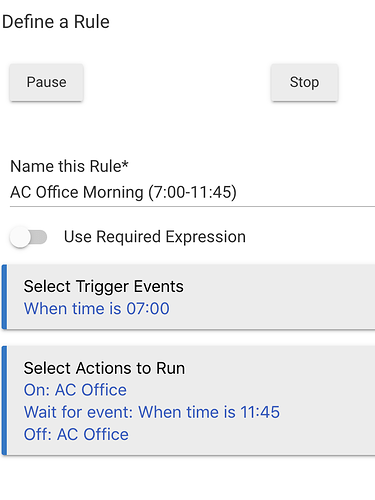375x500 pixels.
Task: Open the Select Actions to Run section
Action: [104, 368]
